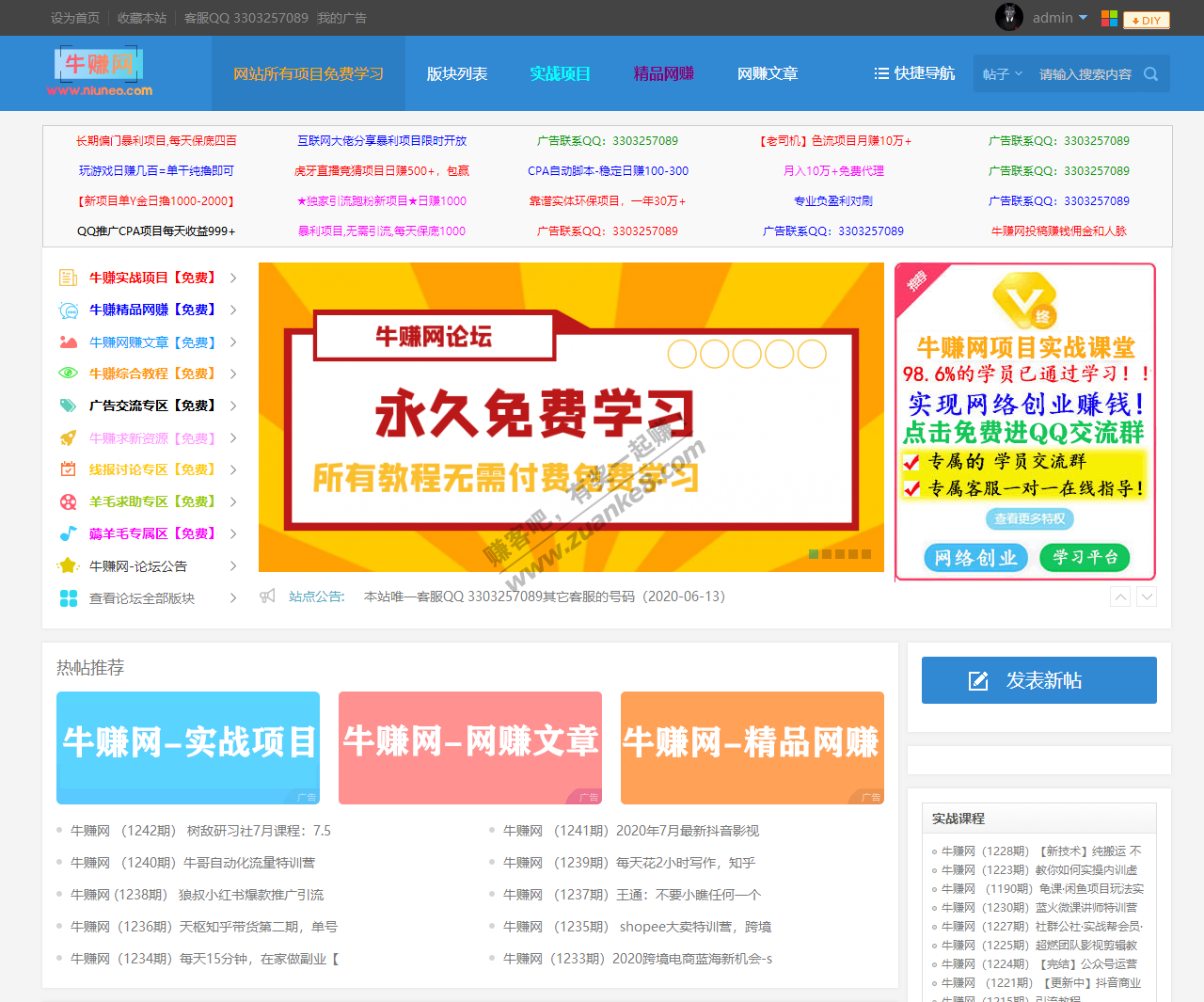Open the 实战项目 nav item

561,73
